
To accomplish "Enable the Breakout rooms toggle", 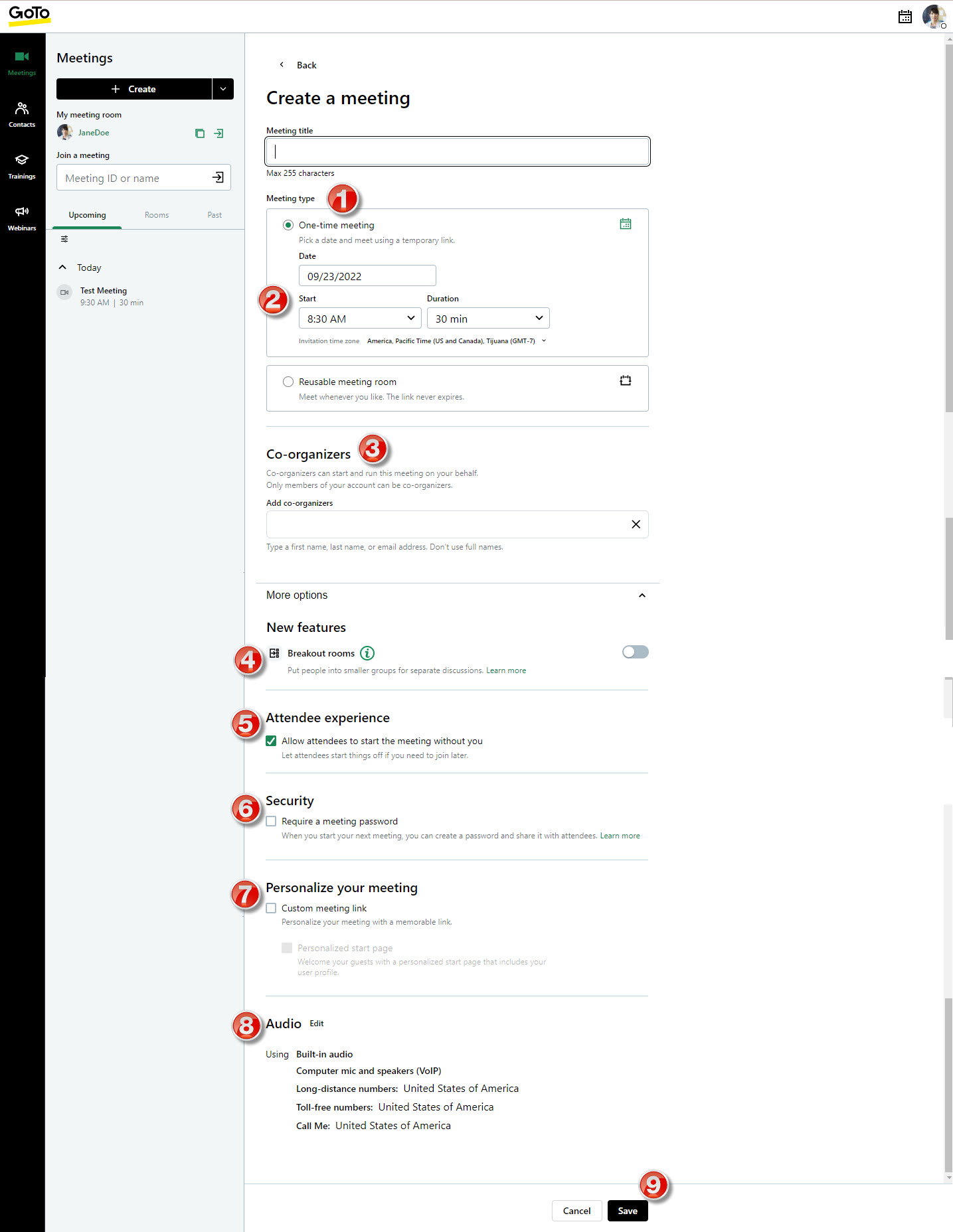I will tap(635, 652).
